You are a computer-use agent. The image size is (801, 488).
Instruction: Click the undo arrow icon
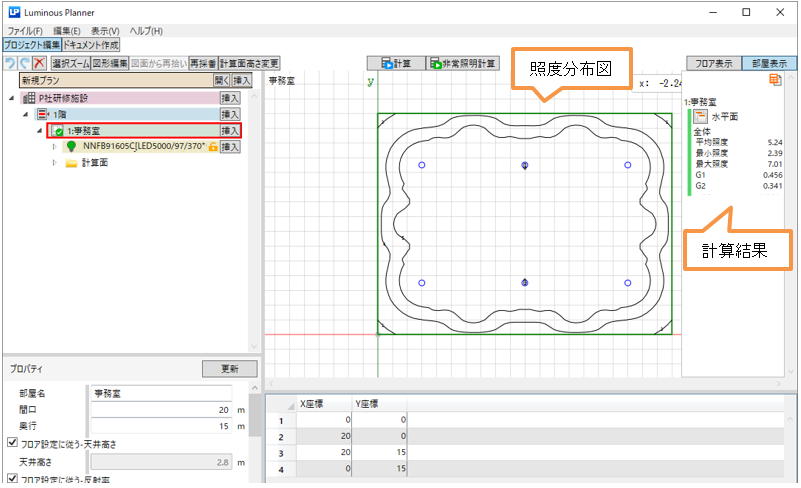(x=10, y=63)
